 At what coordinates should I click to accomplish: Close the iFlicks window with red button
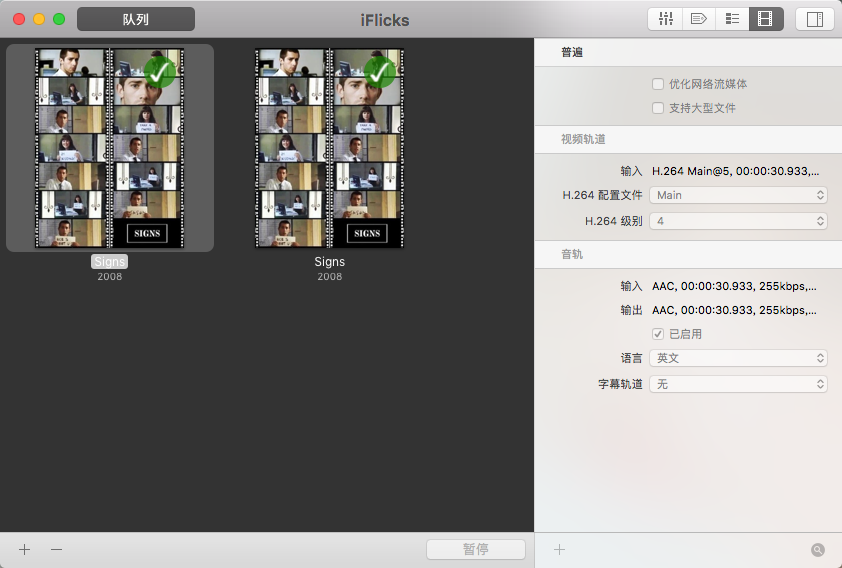(x=19, y=19)
